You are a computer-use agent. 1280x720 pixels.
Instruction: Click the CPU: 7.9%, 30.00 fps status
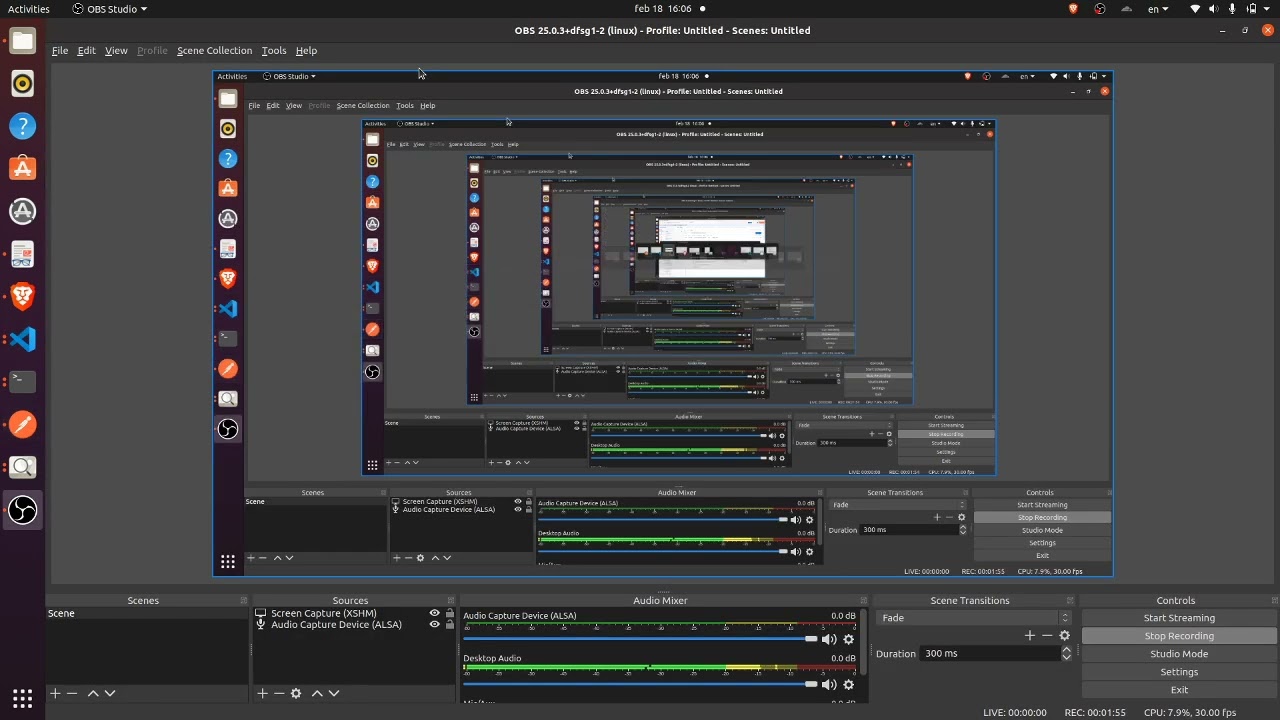click(1190, 713)
